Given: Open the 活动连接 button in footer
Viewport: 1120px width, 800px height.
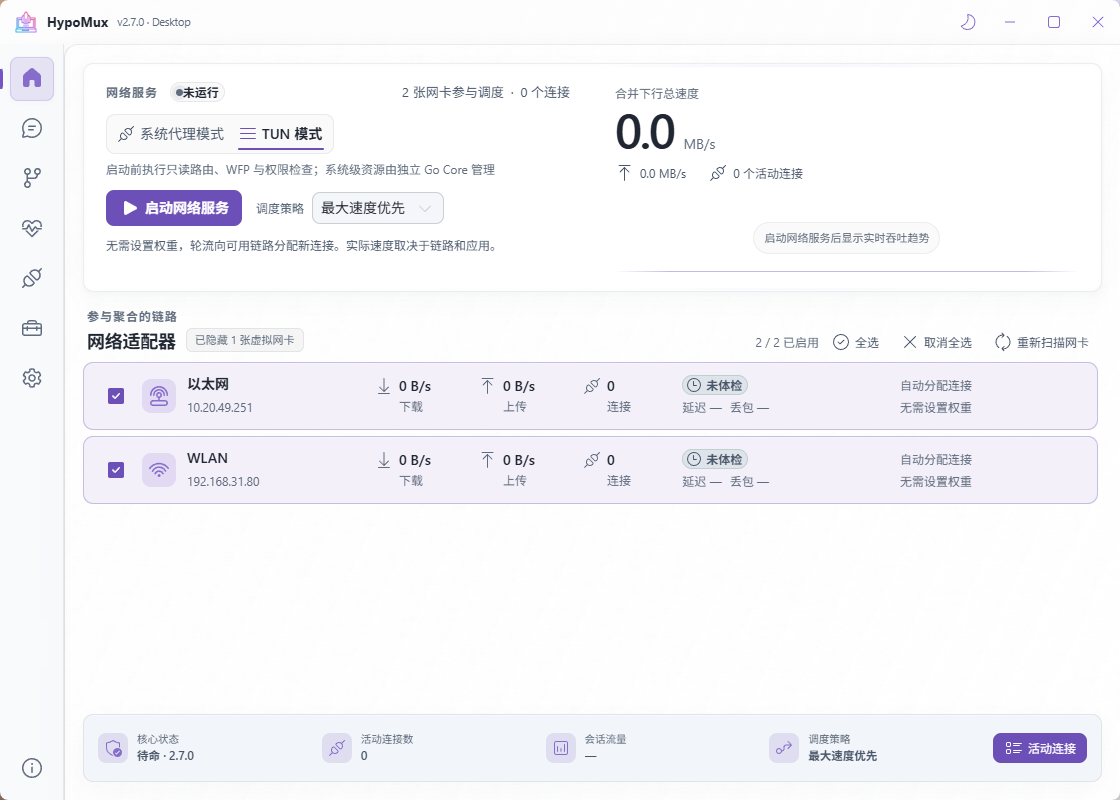Looking at the screenshot, I should (x=1040, y=748).
